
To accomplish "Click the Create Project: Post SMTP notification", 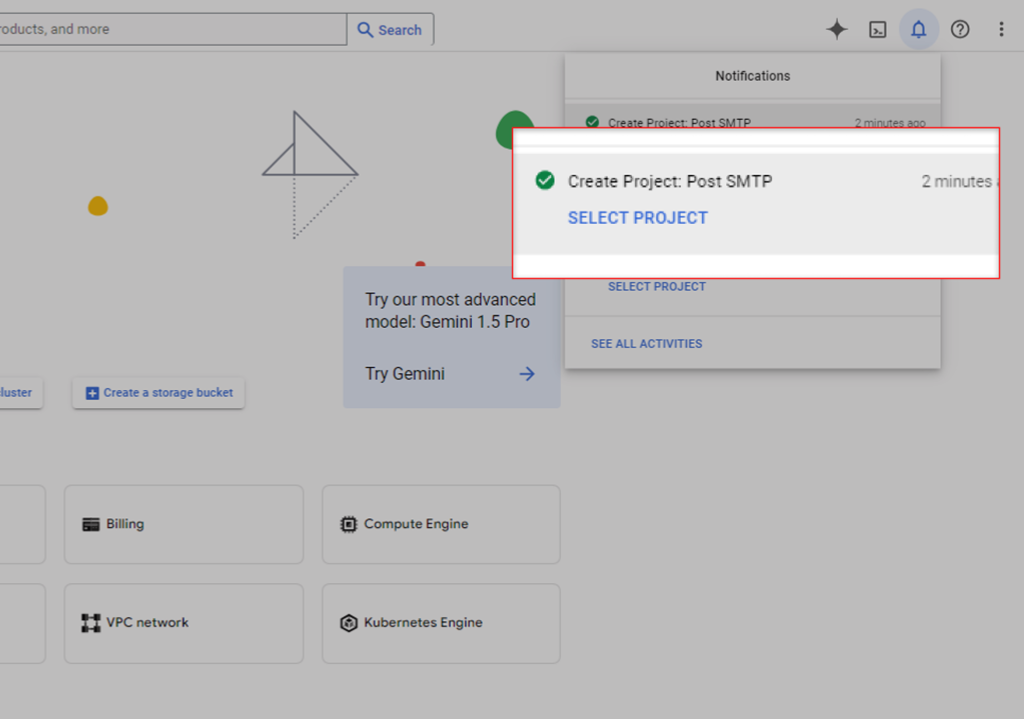I will point(670,181).
